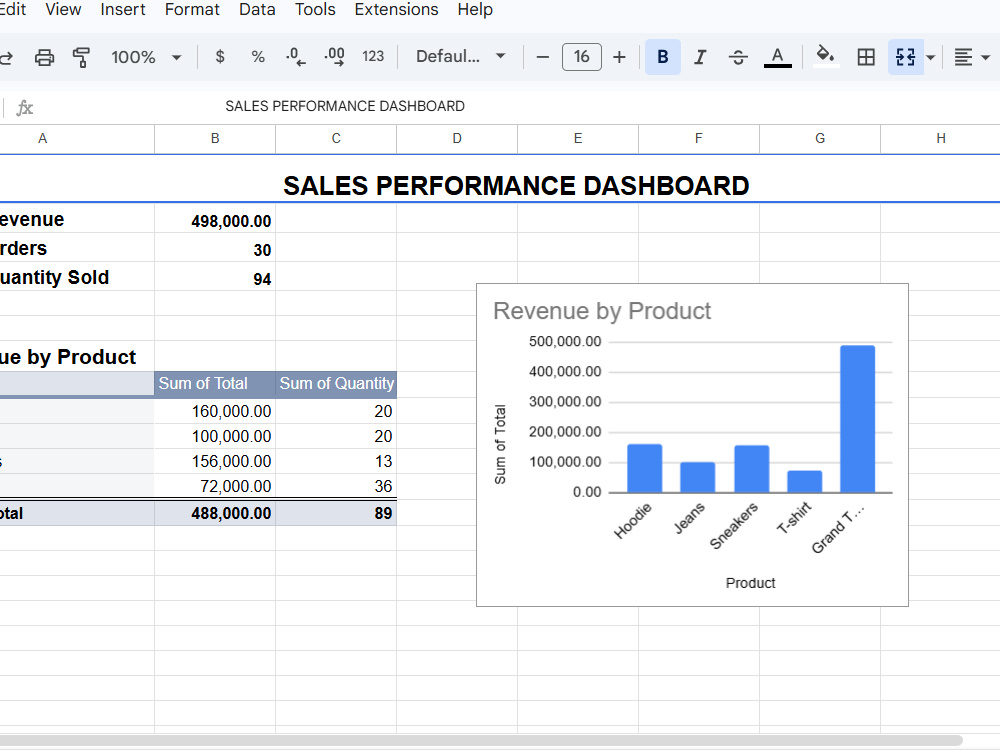Select column B header
Image resolution: width=1000 pixels, height=750 pixels.
pyautogui.click(x=215, y=138)
